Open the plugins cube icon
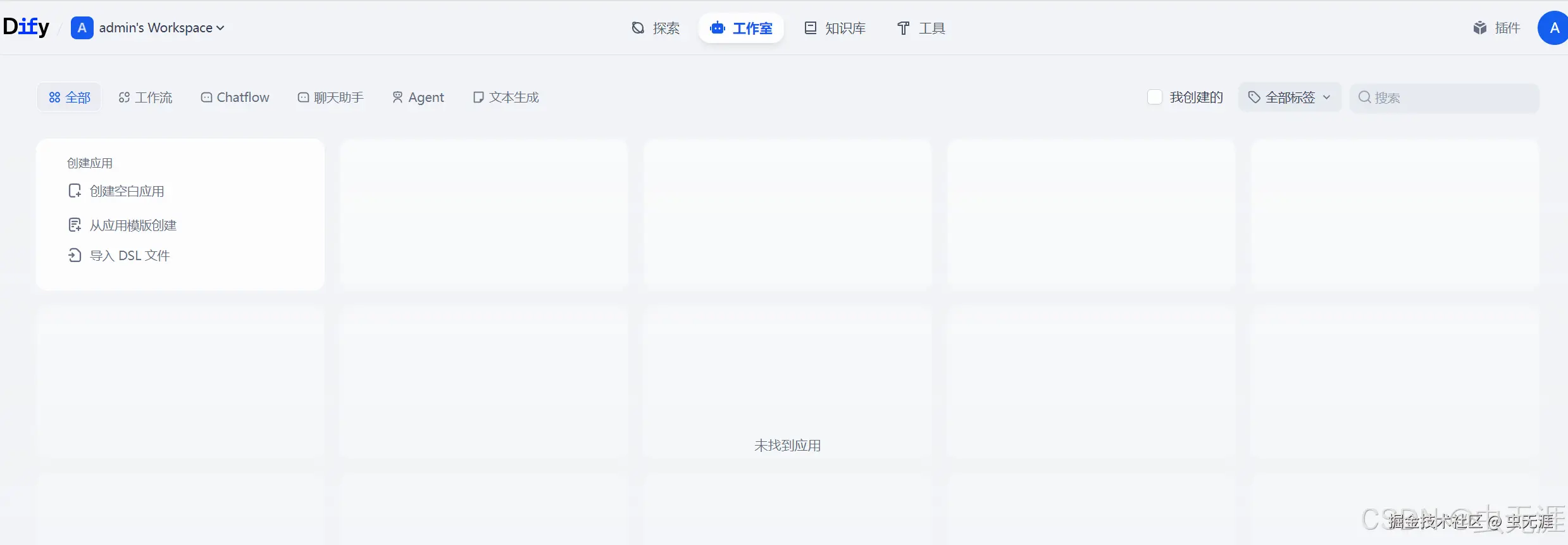 pyautogui.click(x=1479, y=28)
